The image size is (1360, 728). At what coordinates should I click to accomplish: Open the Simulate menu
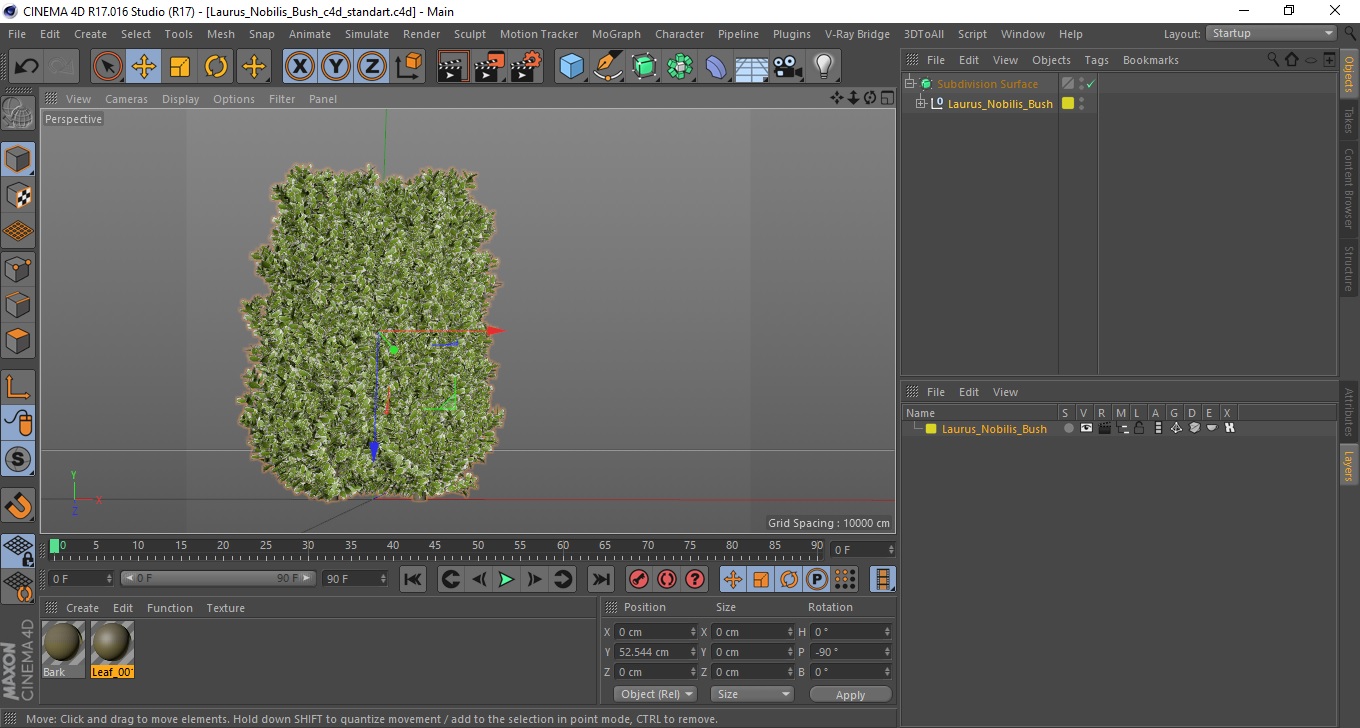(367, 34)
